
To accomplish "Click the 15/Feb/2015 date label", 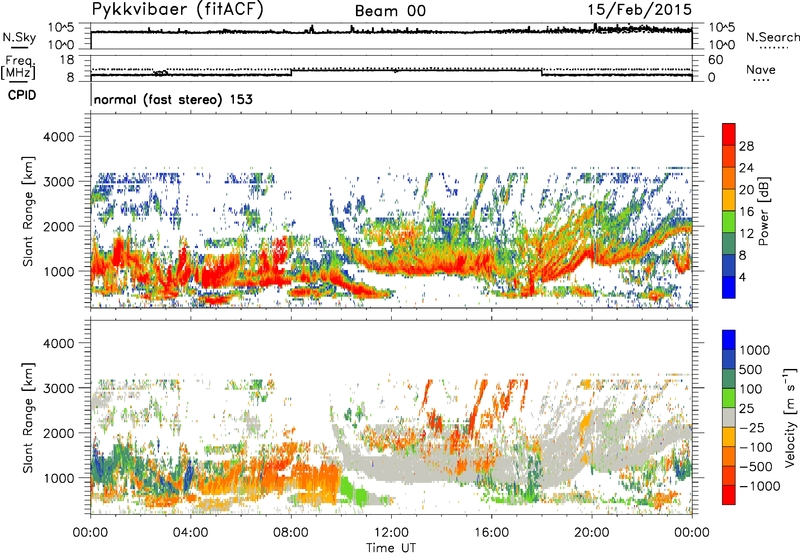I will click(x=640, y=9).
